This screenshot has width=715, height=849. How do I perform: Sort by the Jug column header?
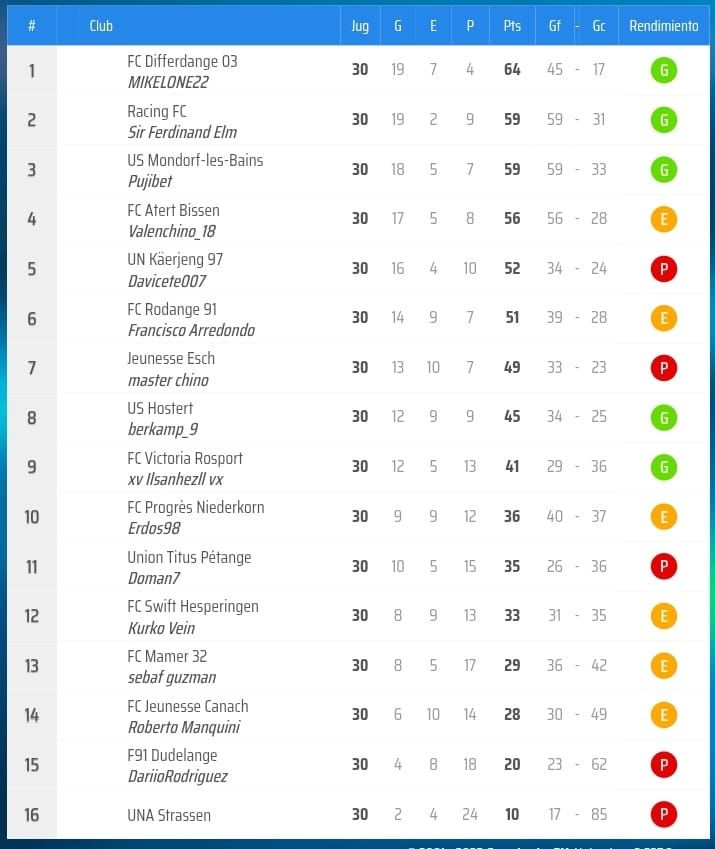[360, 26]
